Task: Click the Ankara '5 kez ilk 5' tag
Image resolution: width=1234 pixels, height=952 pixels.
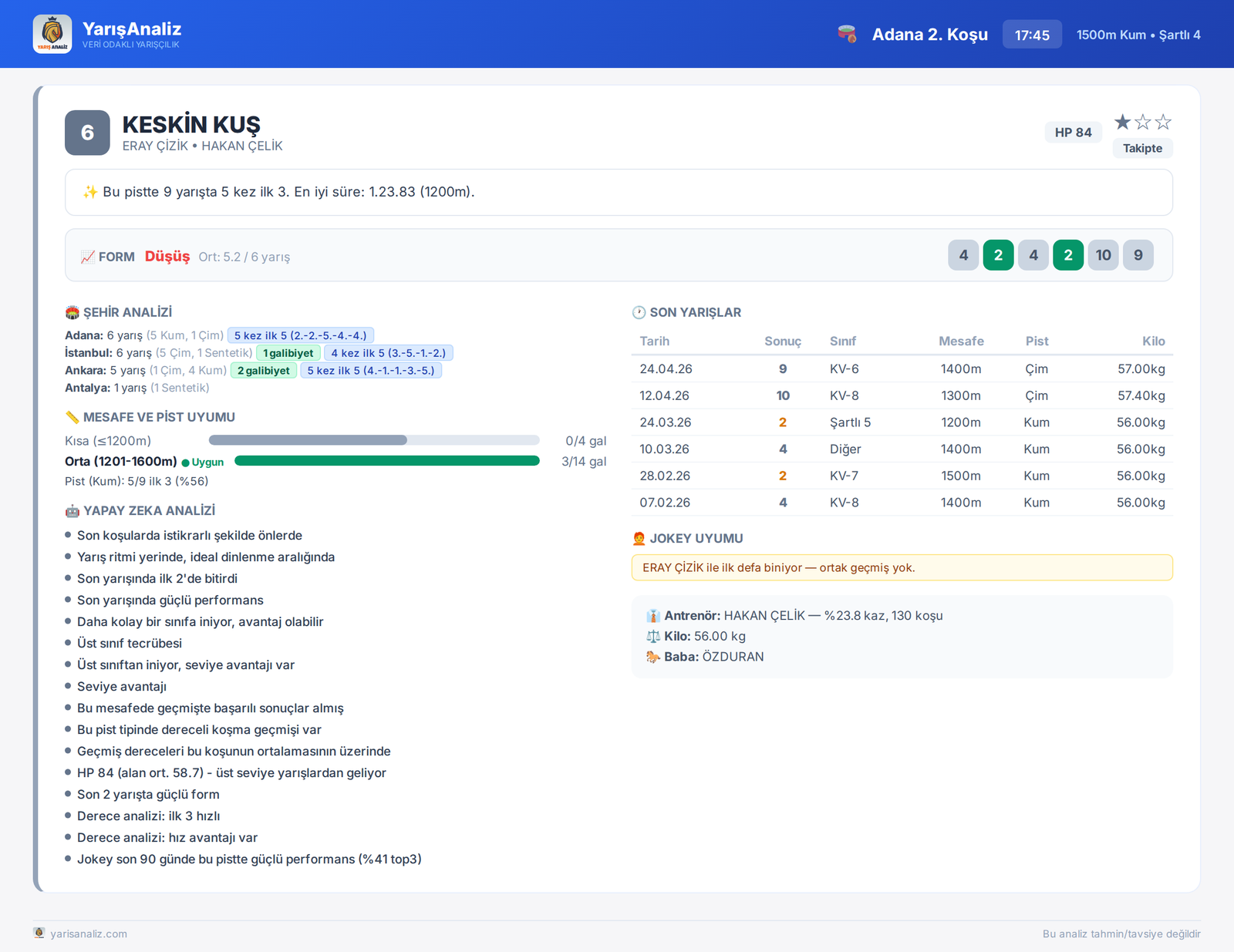Action: click(x=371, y=371)
